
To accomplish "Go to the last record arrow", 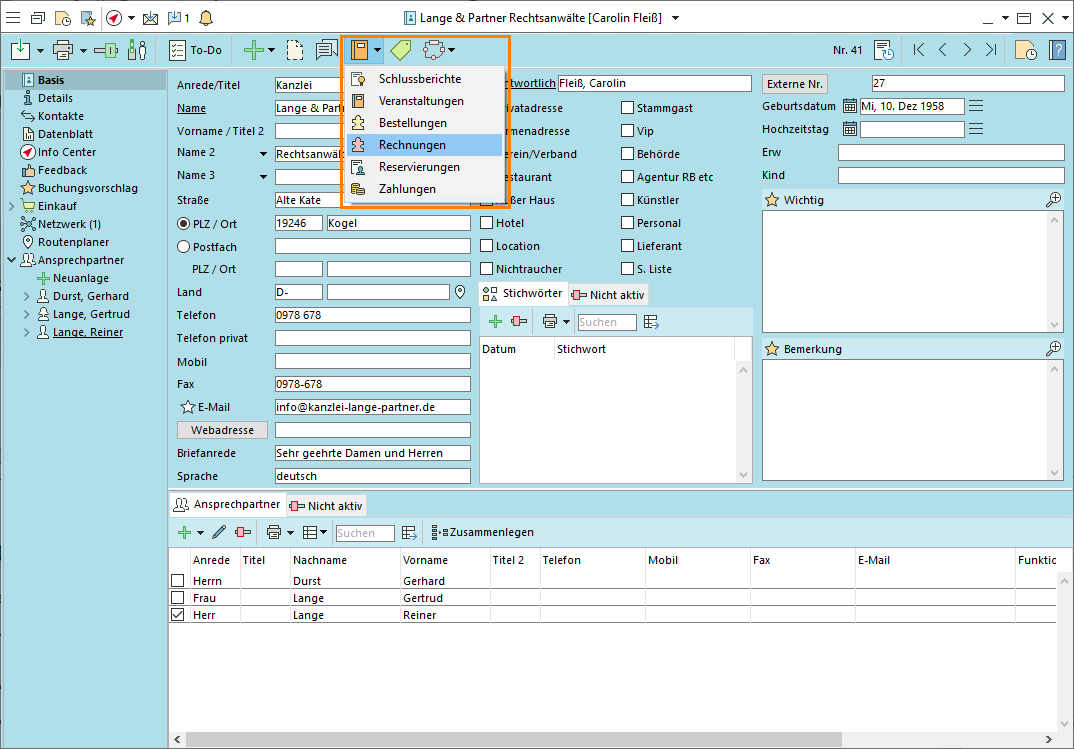I will pos(990,49).
